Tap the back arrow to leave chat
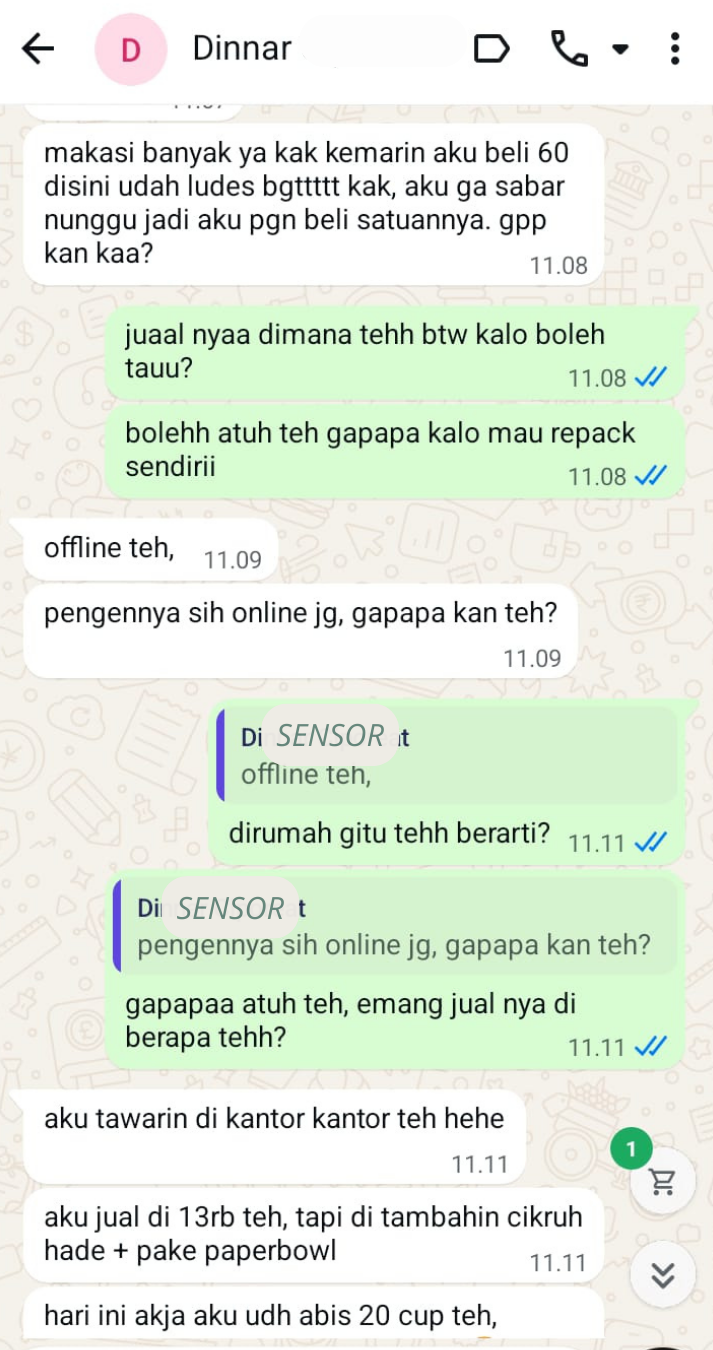This screenshot has height=1350, width=713. tap(38, 49)
